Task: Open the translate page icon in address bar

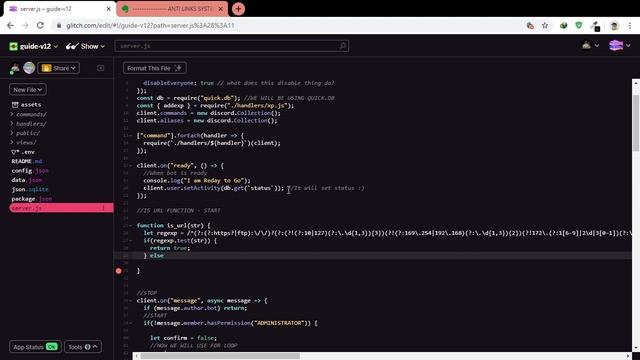Action: click(x=530, y=26)
